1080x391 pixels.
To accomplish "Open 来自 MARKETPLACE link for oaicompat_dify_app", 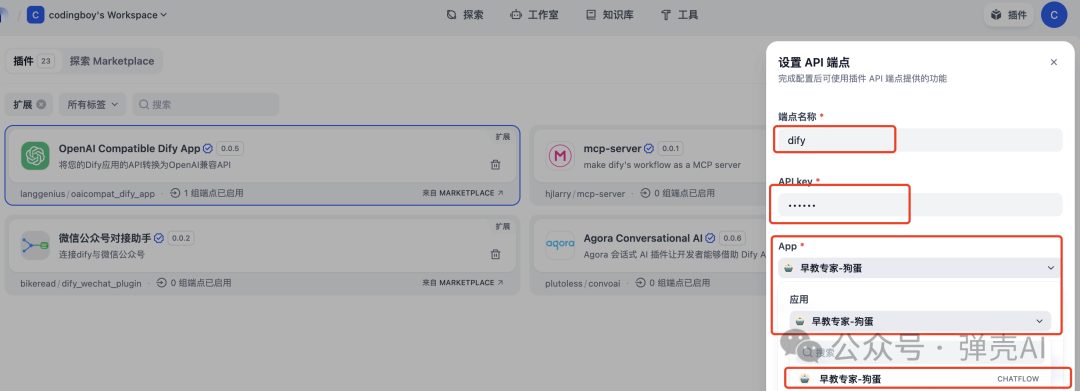I will (x=462, y=193).
